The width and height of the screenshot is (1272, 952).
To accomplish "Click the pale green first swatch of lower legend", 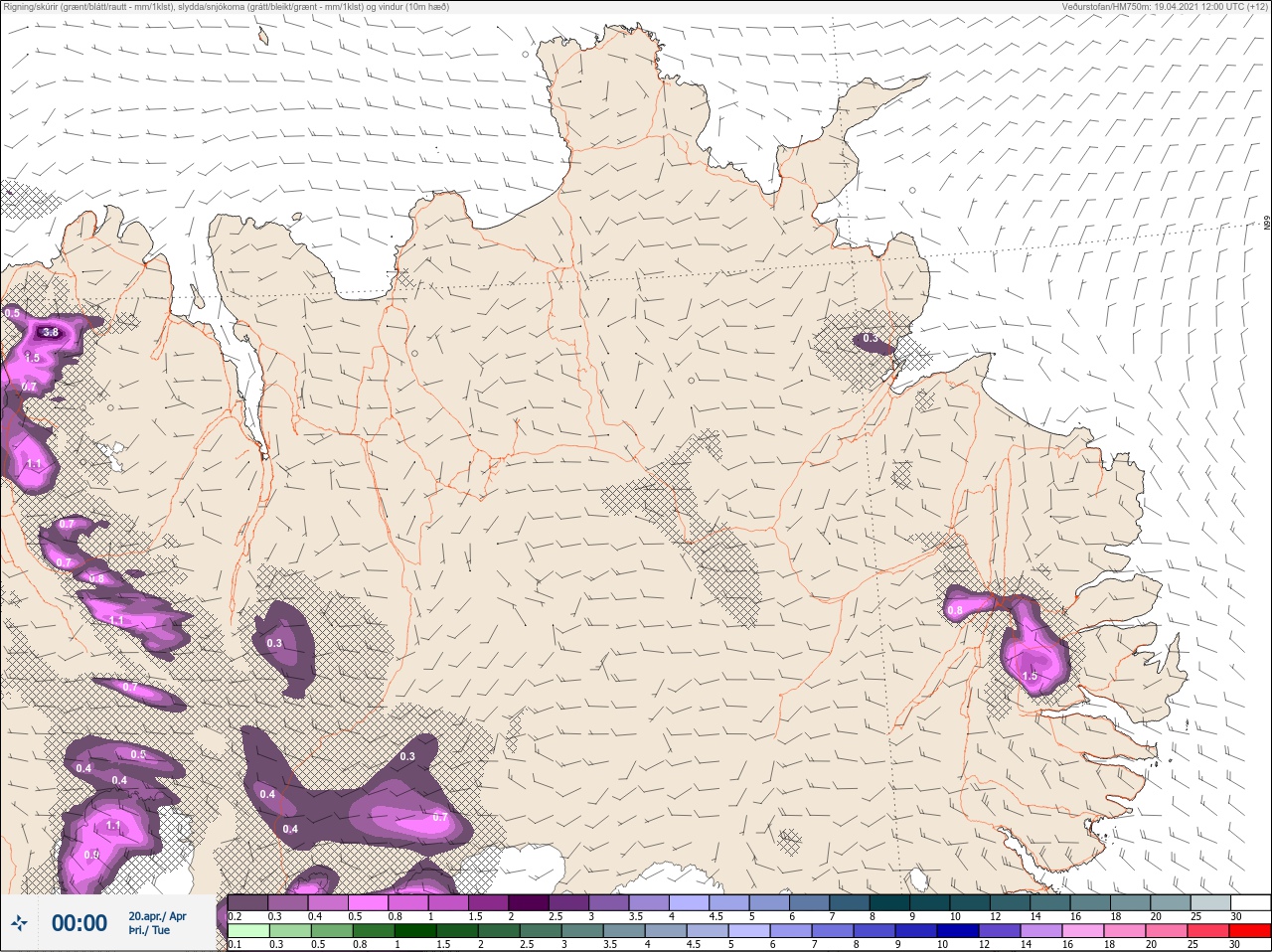I will (x=248, y=930).
